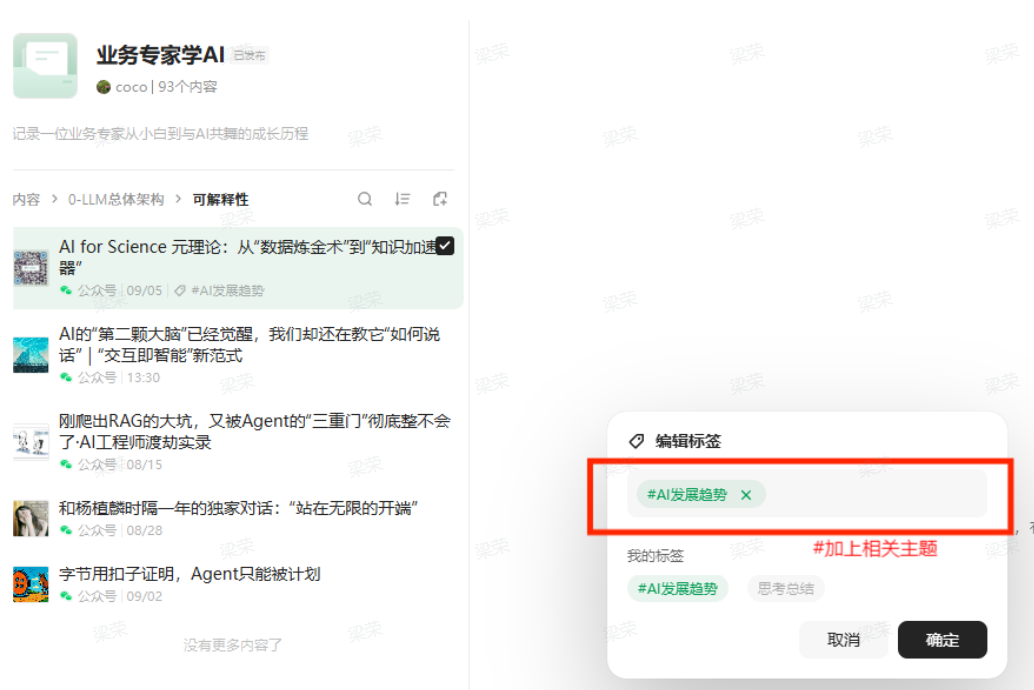Click inside the tag input field
1034x690 pixels.
click(x=870, y=495)
